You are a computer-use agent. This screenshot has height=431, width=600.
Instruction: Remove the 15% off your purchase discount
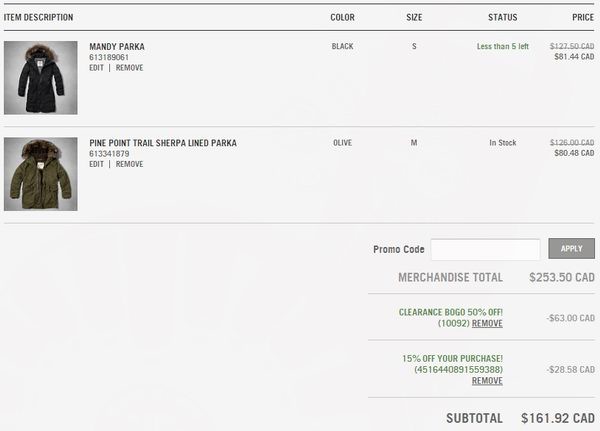(487, 381)
